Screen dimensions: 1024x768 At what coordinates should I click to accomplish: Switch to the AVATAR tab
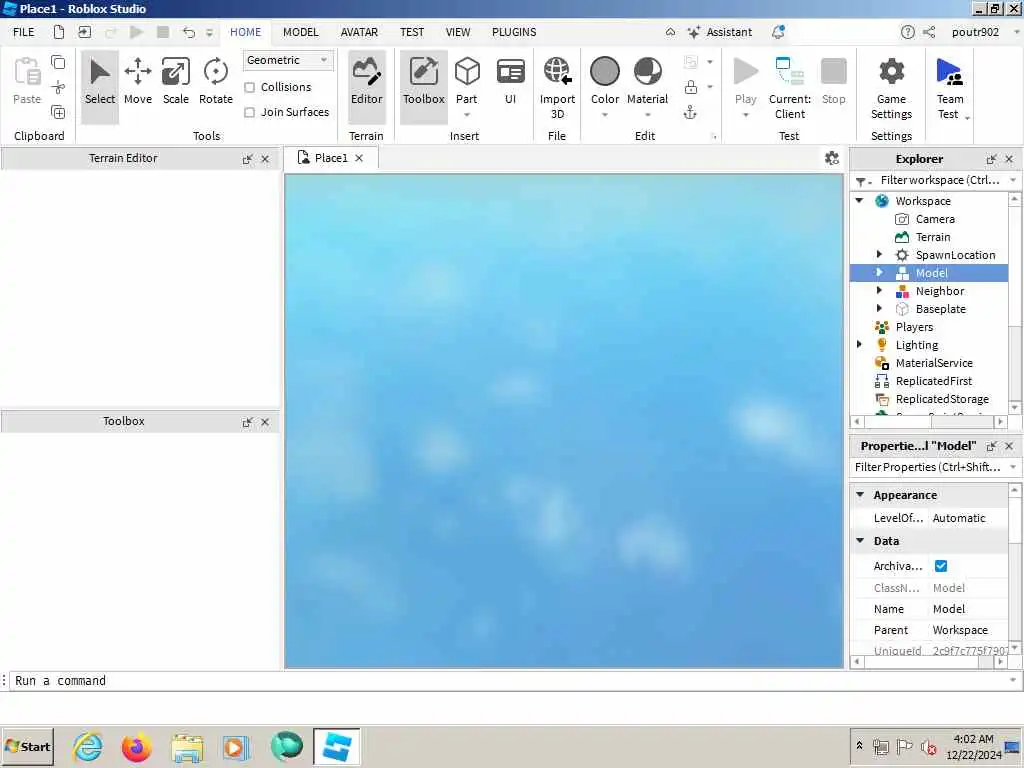pos(359,32)
